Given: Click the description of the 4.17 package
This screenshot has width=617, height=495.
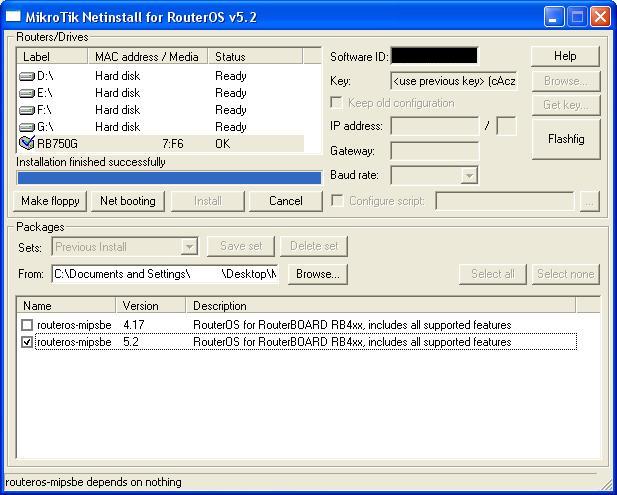Looking at the screenshot, I should (x=352, y=325).
